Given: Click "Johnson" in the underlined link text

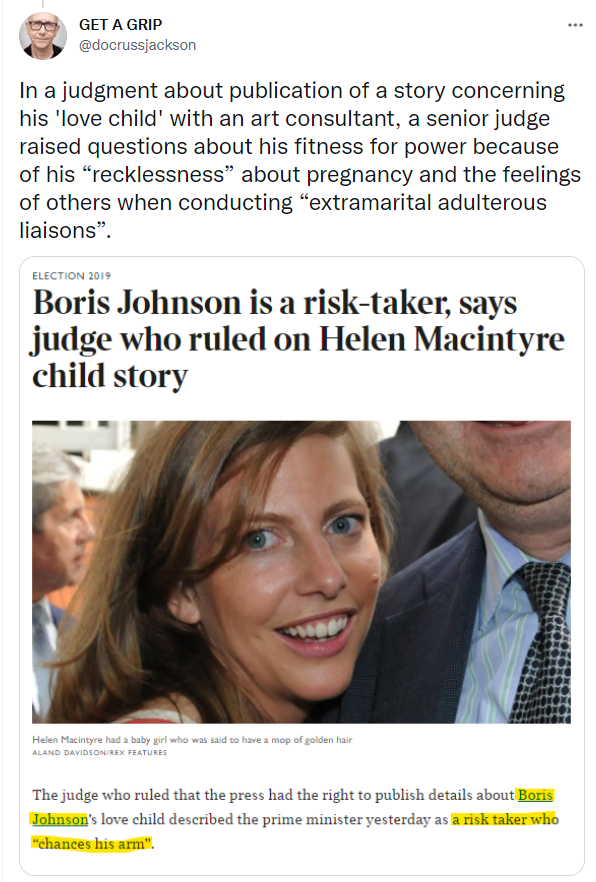Looking at the screenshot, I should pyautogui.click(x=60, y=819).
